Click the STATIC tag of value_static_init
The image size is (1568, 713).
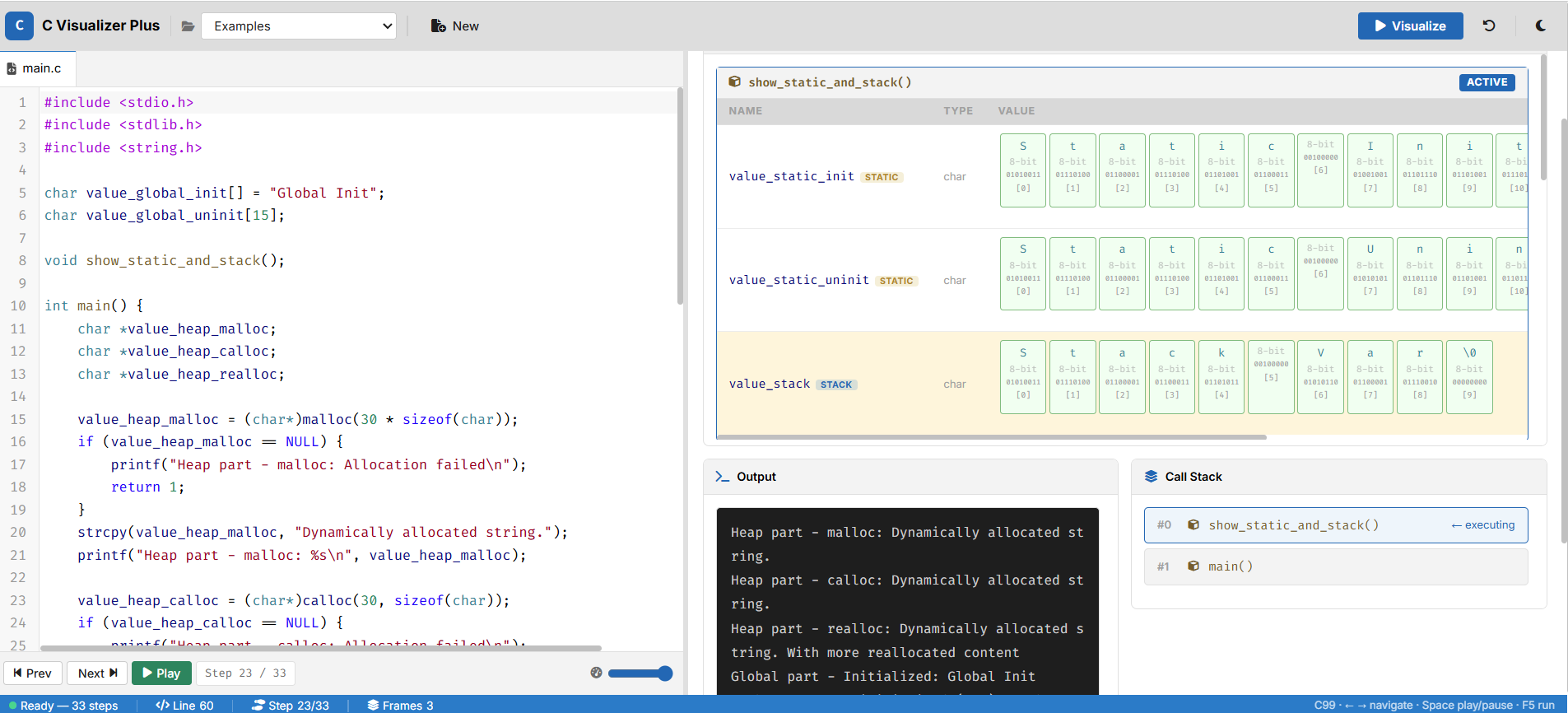882,177
